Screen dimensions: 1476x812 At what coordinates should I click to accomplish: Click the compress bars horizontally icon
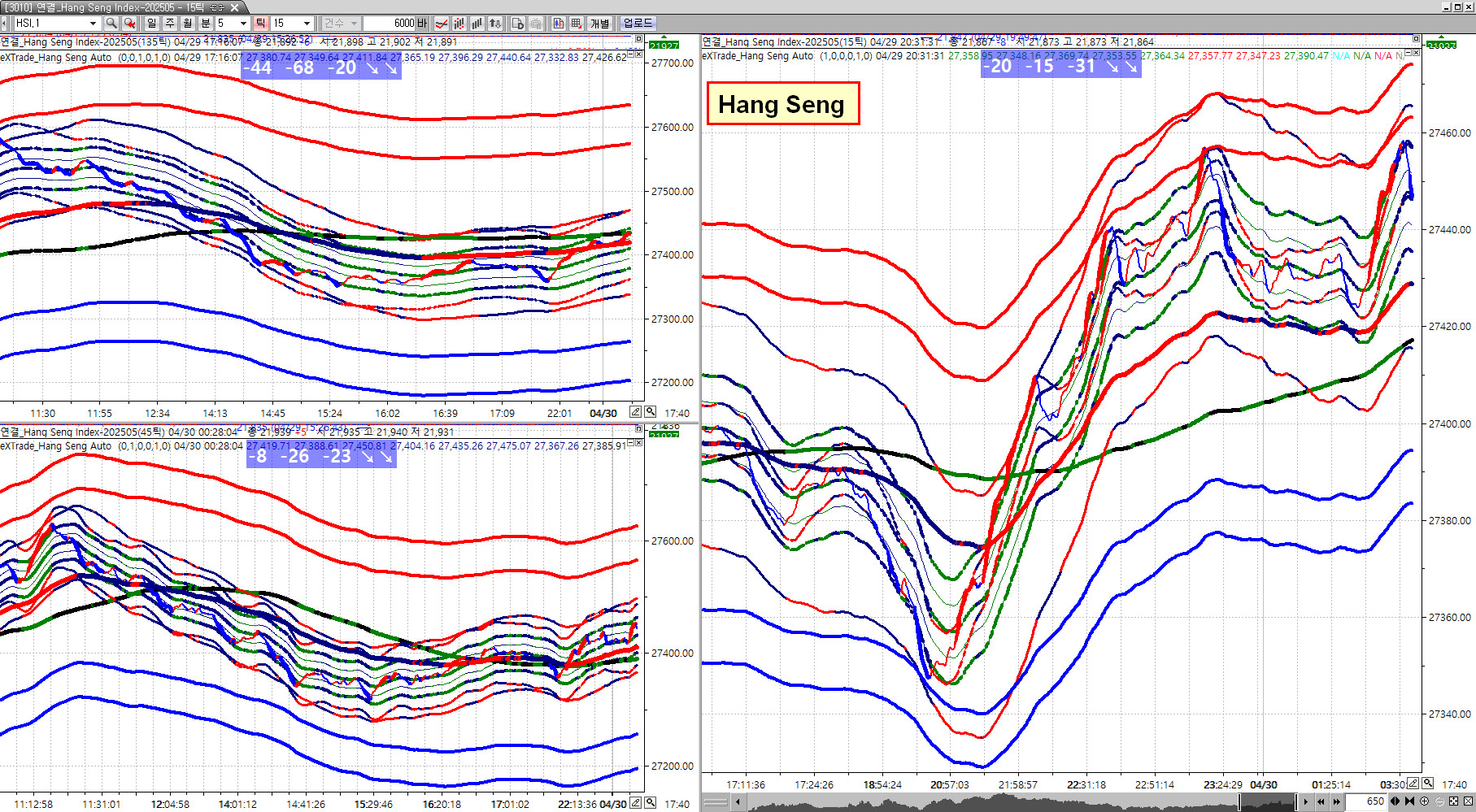point(1409,801)
